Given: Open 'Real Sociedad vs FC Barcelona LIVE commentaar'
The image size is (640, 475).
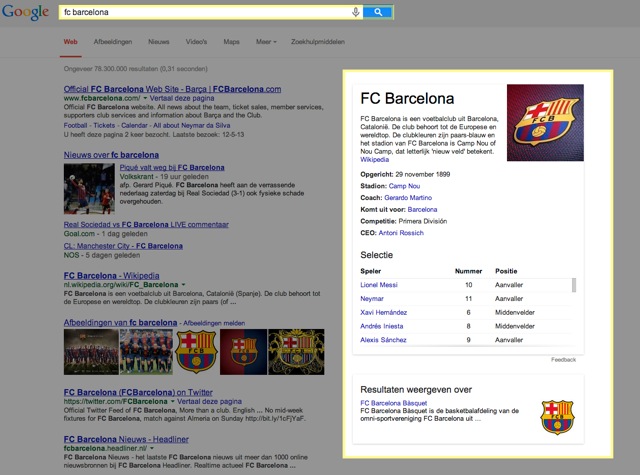Looking at the screenshot, I should pyautogui.click(x=146, y=224).
